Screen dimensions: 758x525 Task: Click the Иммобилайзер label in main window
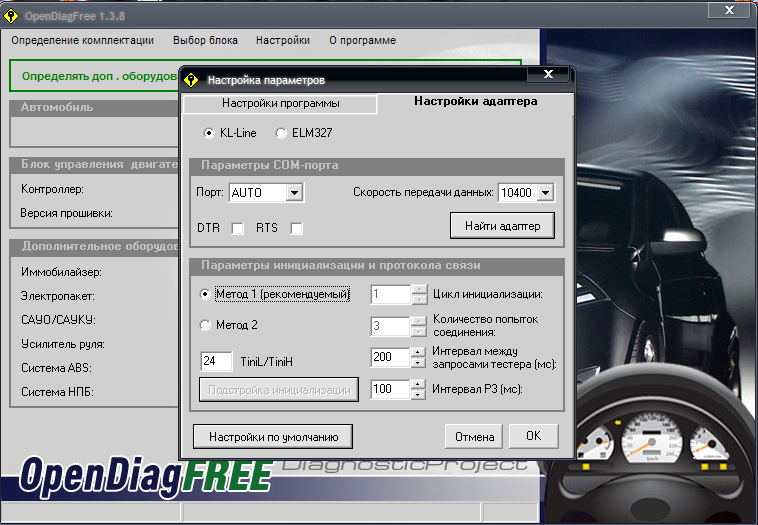[61, 272]
